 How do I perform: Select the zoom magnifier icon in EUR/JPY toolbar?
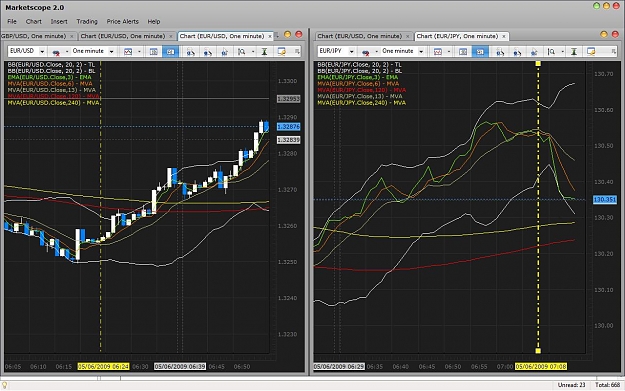[551, 52]
